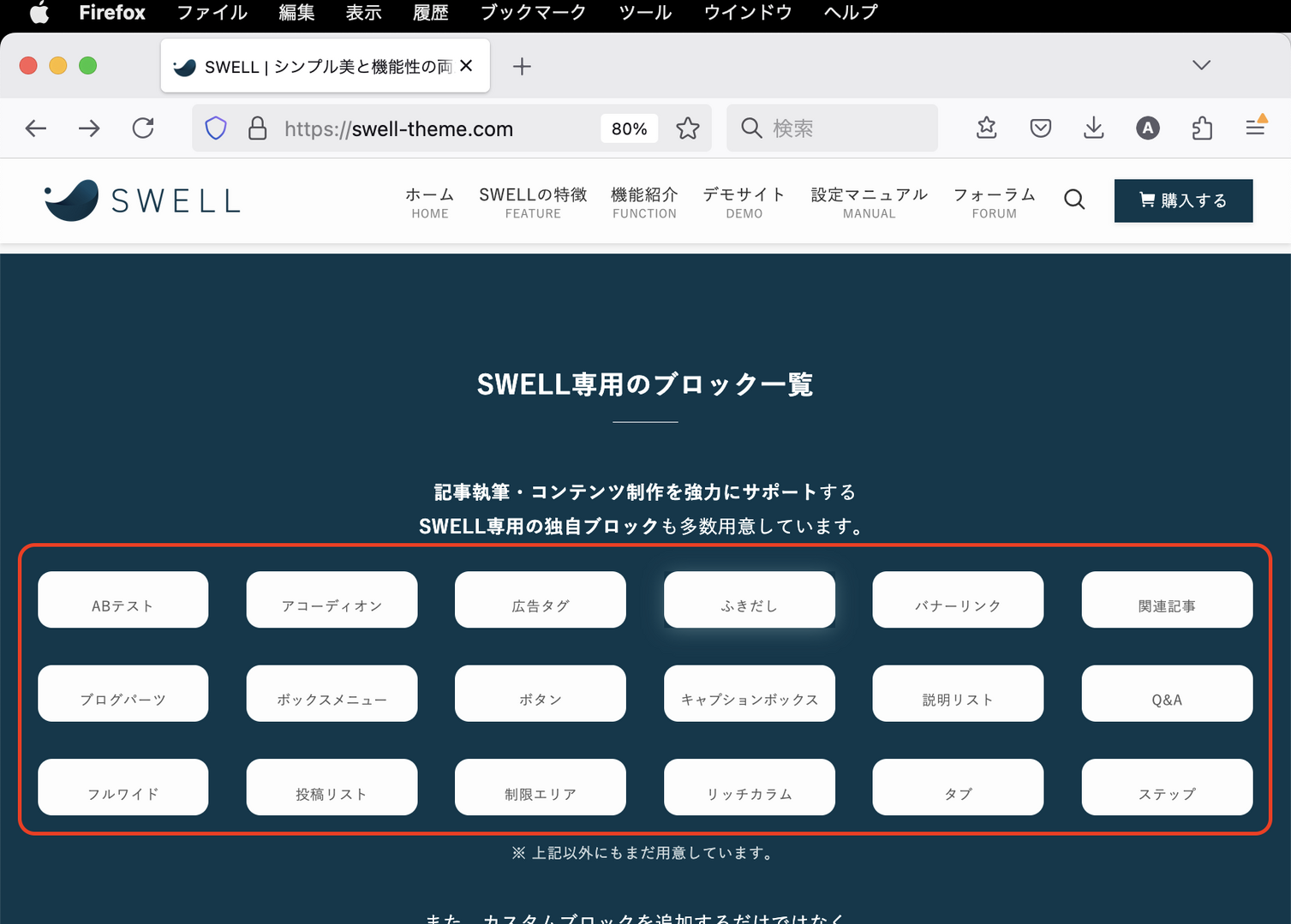This screenshot has height=924, width=1291.
Task: Select the タブ block card
Action: coord(958,787)
